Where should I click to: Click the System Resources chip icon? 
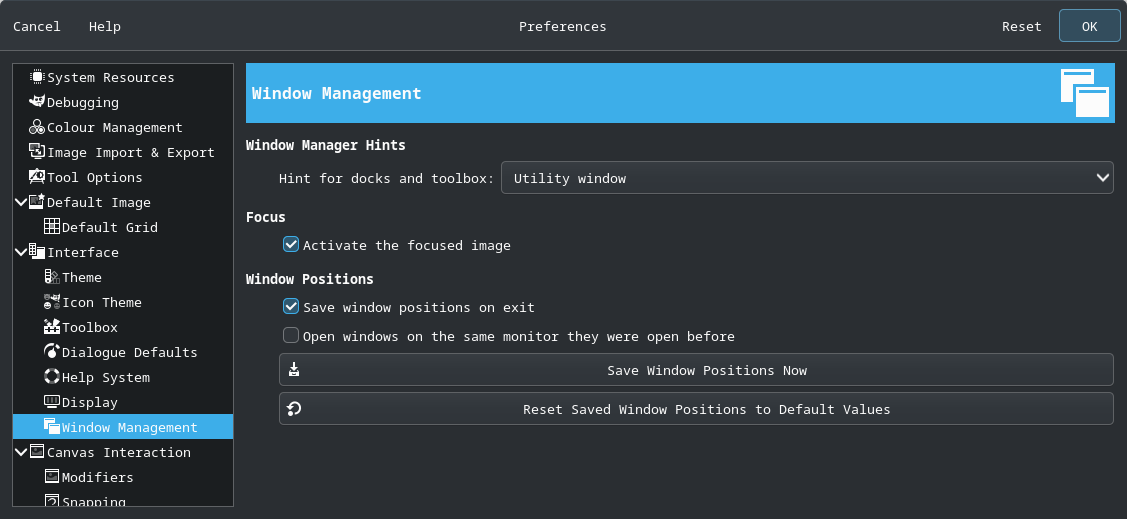pyautogui.click(x=37, y=77)
